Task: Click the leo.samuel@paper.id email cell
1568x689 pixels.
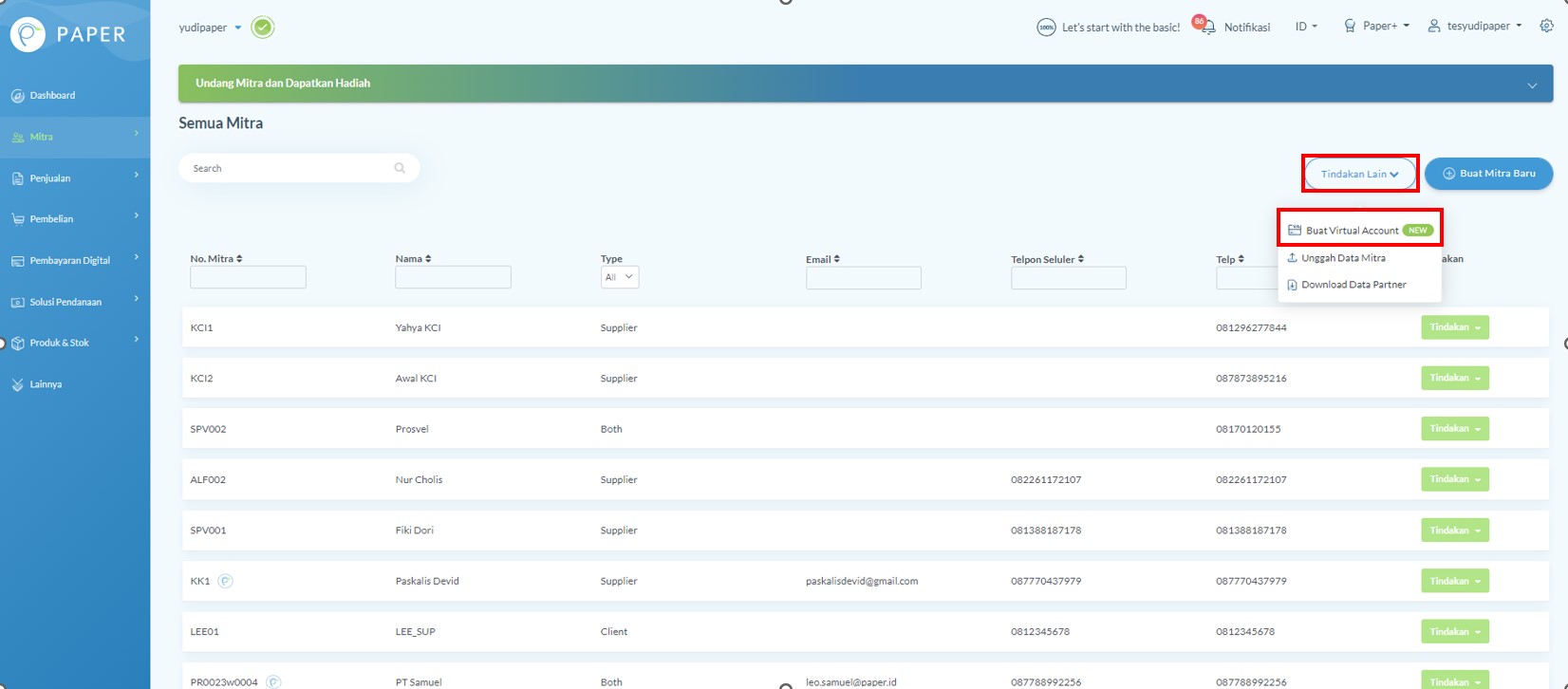Action: pyautogui.click(x=851, y=681)
